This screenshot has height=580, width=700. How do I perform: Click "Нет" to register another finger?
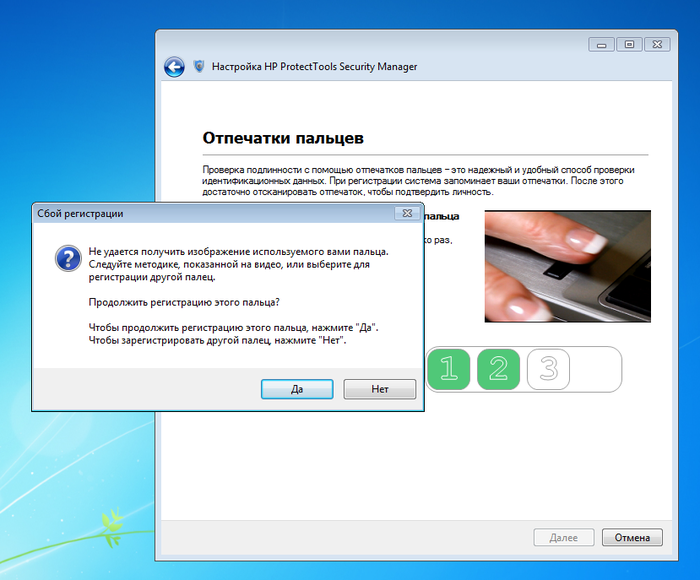379,389
